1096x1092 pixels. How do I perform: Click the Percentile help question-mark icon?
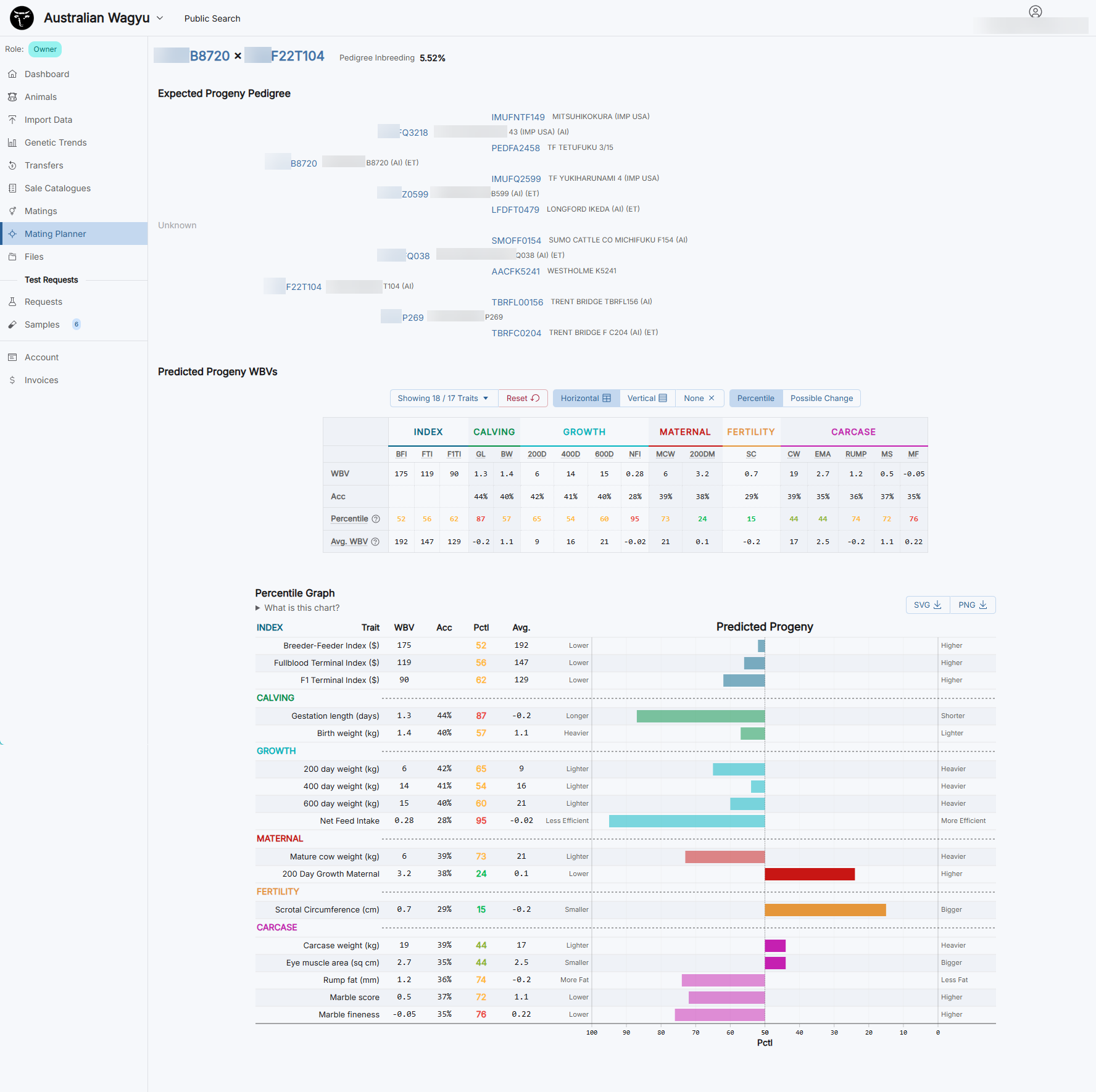(x=376, y=519)
